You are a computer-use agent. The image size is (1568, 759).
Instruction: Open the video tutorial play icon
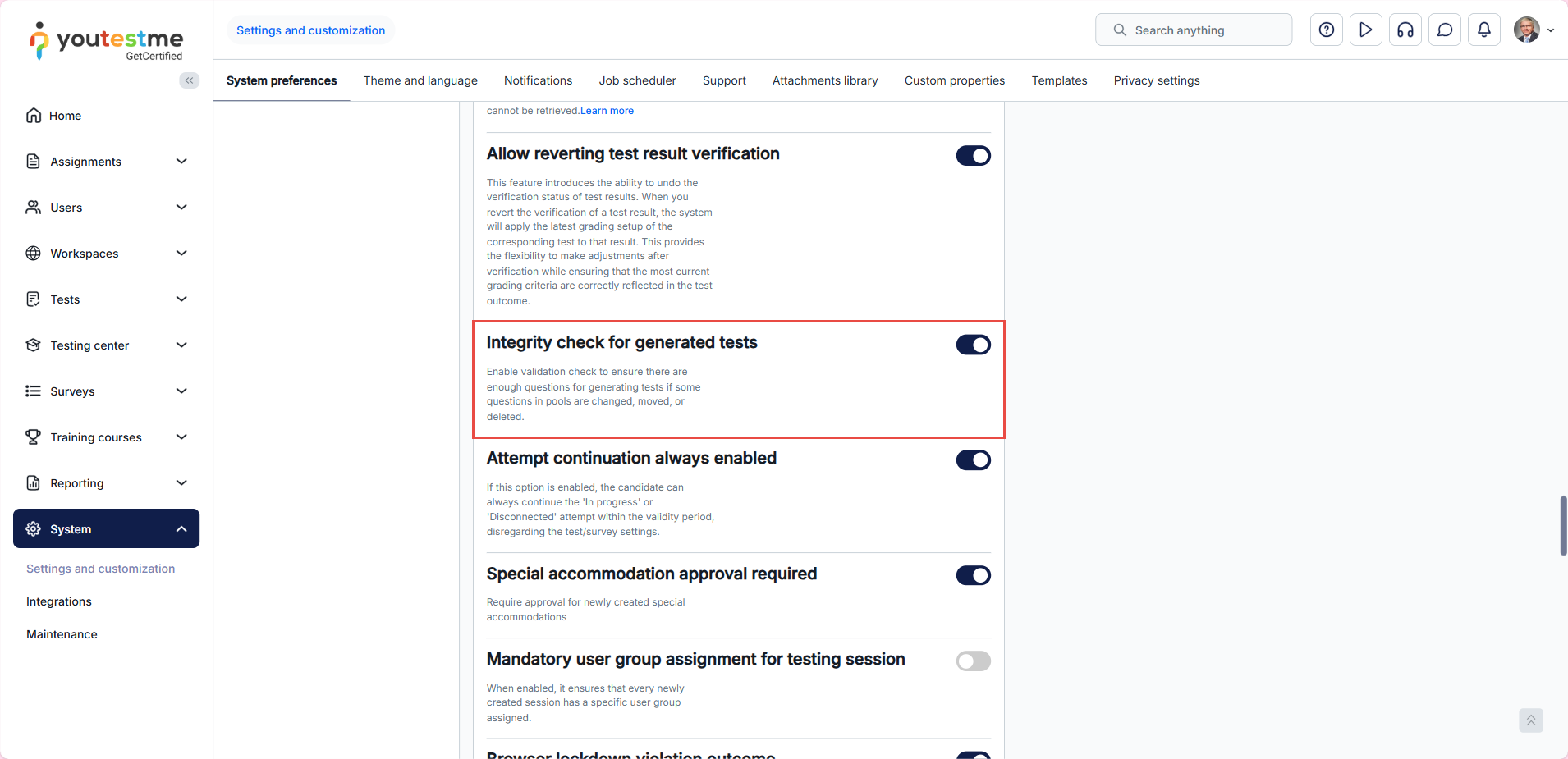point(1365,30)
